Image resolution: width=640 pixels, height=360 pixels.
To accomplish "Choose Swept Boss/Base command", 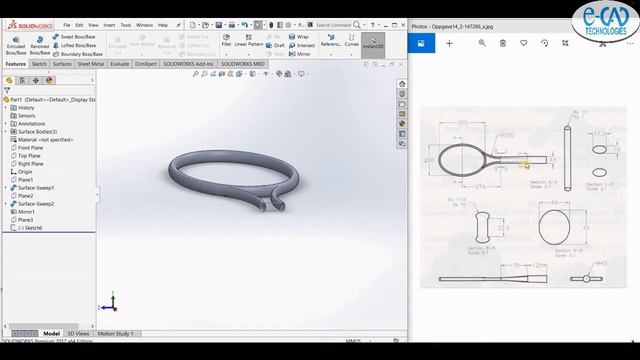I will [74, 37].
